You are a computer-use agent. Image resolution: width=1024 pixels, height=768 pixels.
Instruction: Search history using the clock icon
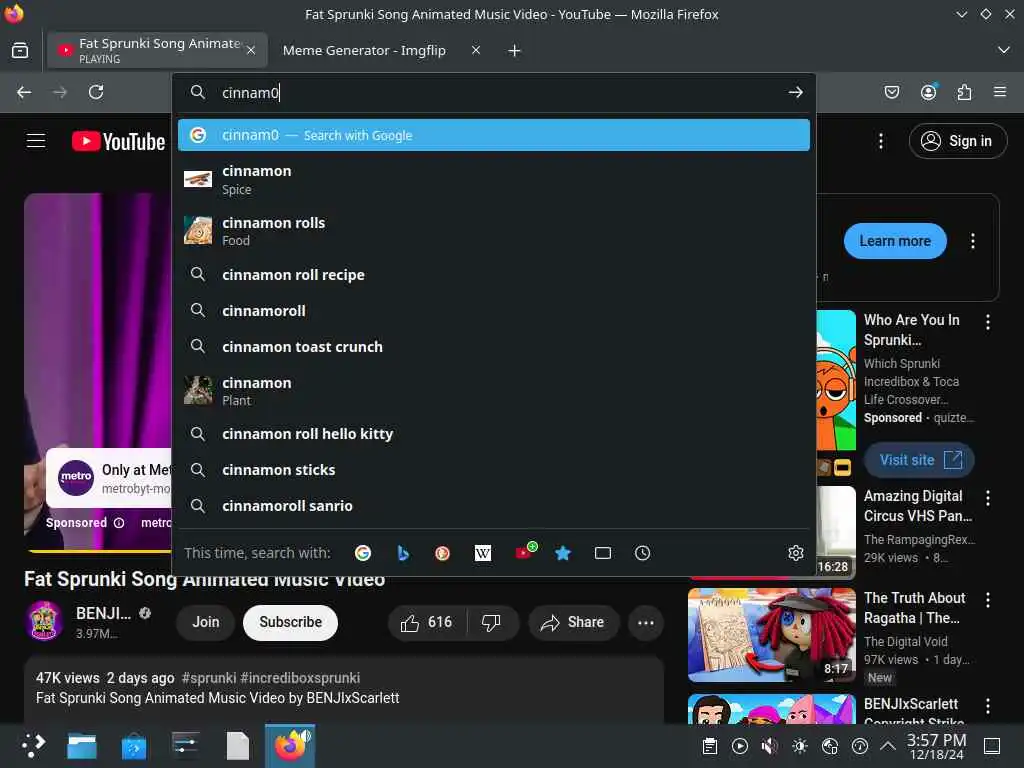tap(643, 553)
